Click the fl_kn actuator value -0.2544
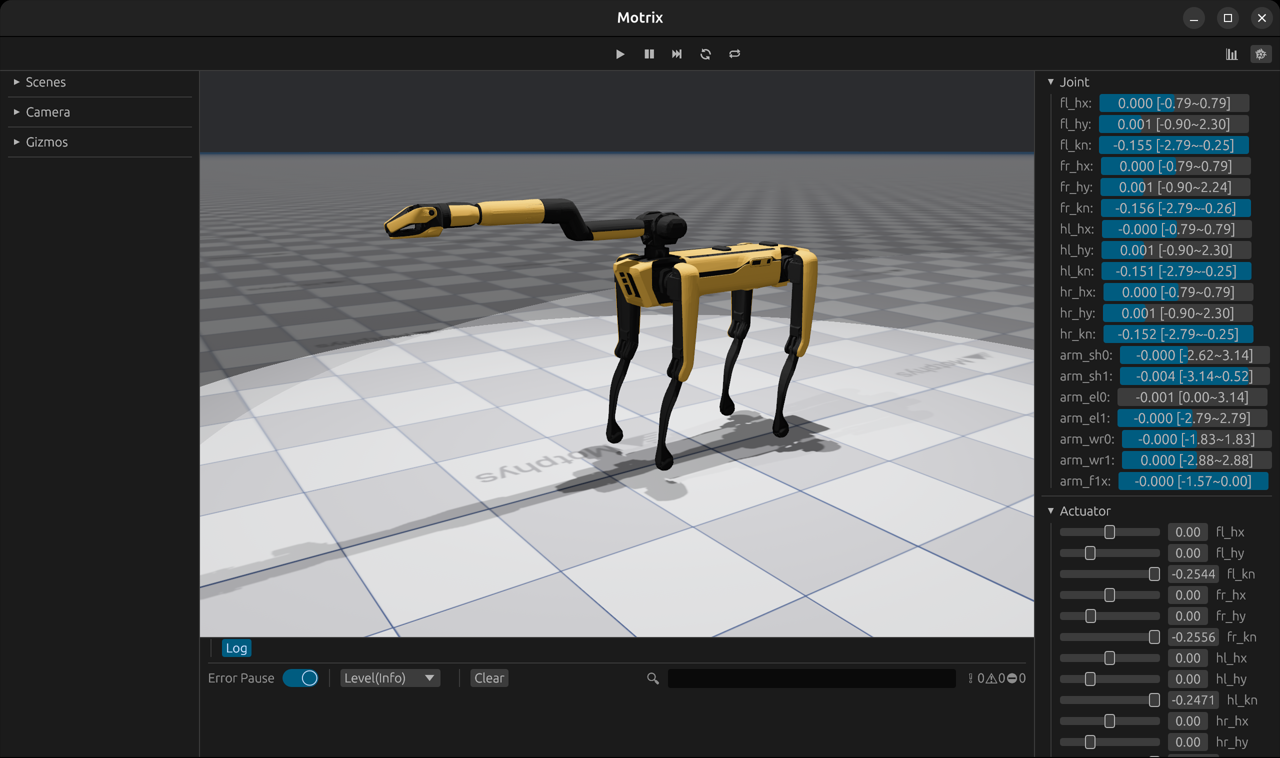This screenshot has height=758, width=1280. click(1193, 574)
